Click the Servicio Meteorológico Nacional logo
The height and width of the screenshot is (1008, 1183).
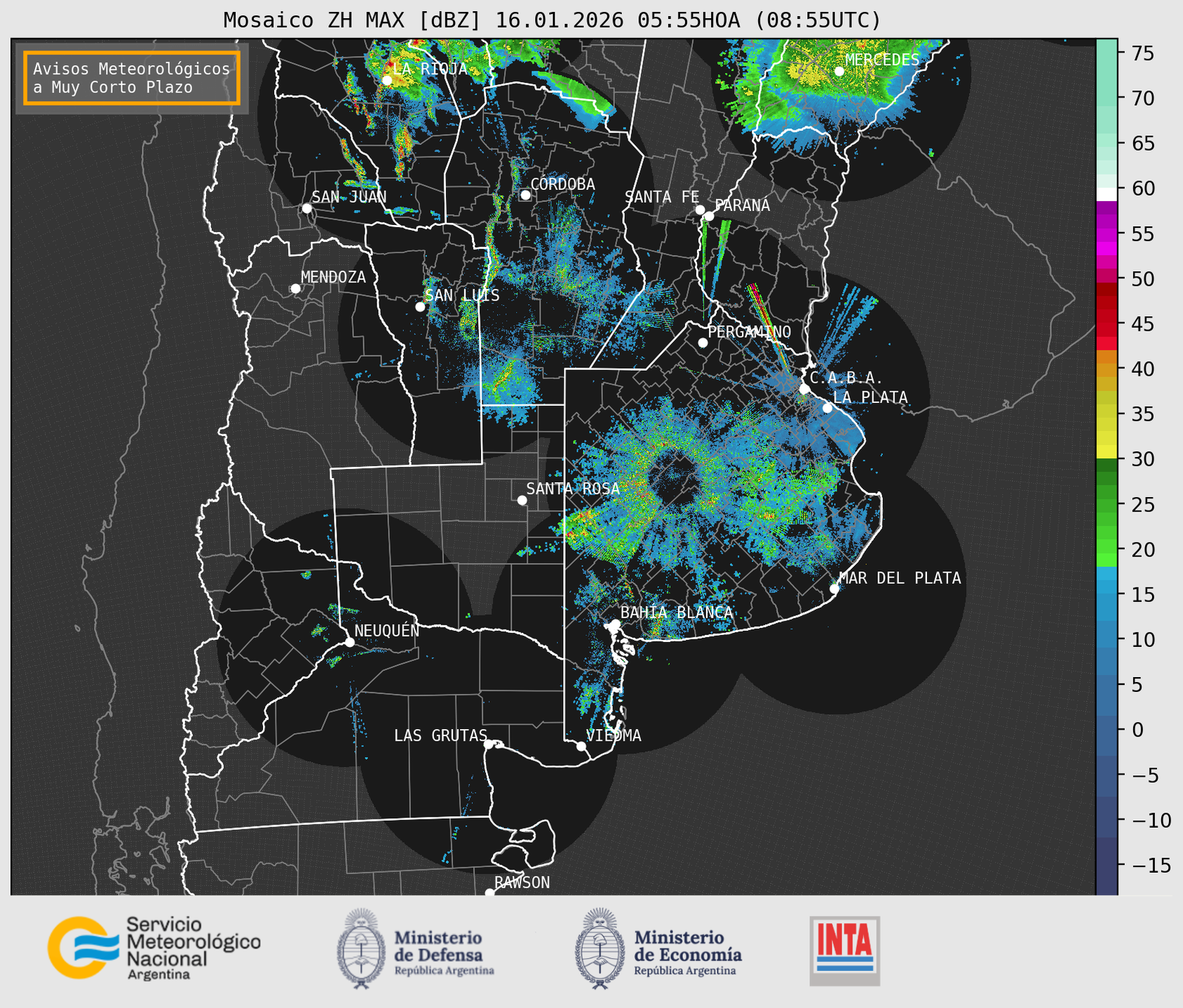(x=154, y=948)
